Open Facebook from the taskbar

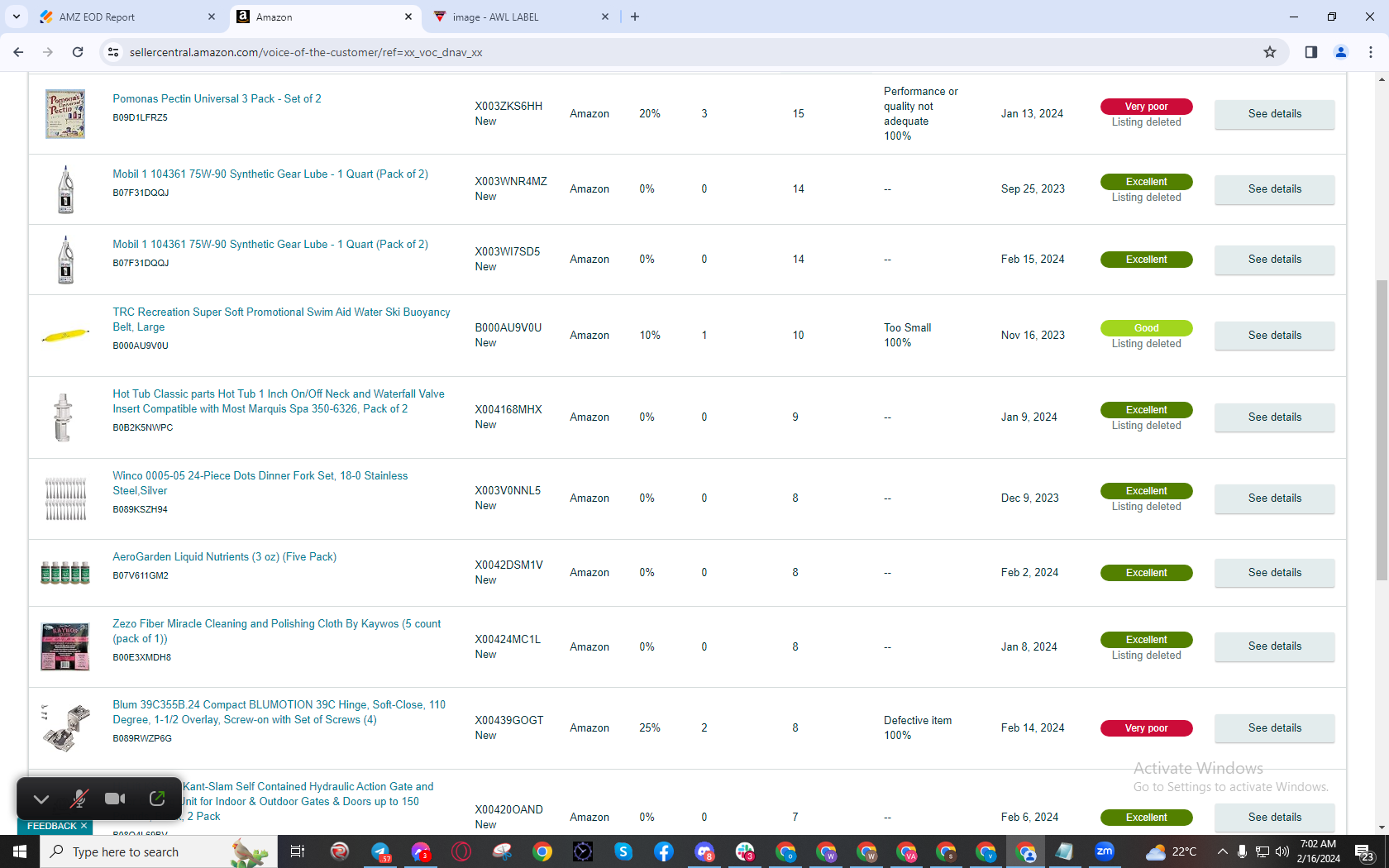664,851
